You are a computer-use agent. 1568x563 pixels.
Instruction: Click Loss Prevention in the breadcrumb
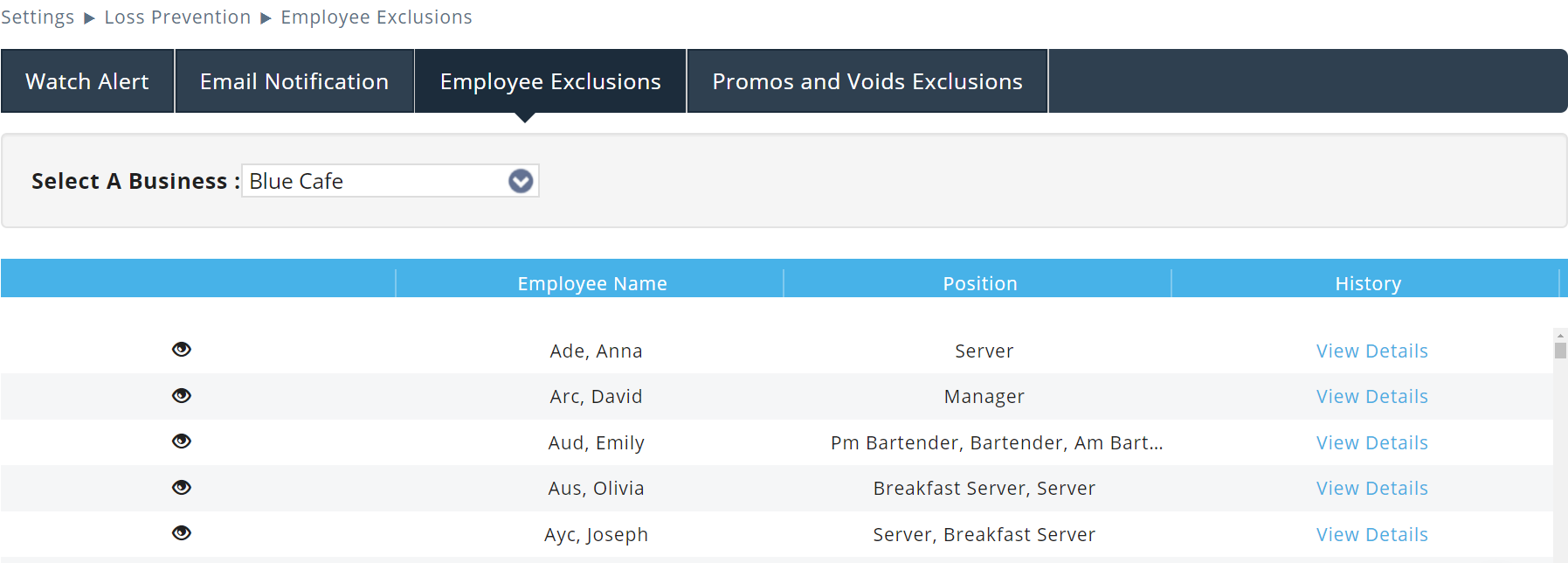(x=177, y=17)
